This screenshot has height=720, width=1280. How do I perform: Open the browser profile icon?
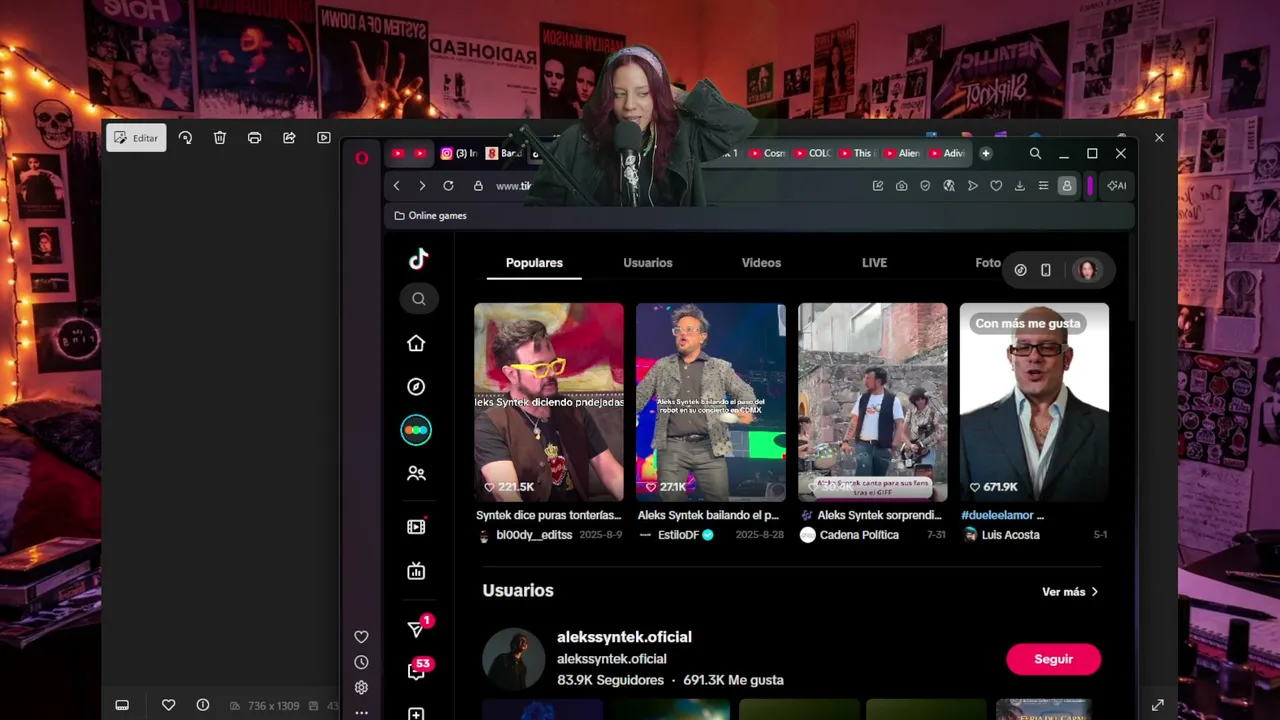(1067, 186)
